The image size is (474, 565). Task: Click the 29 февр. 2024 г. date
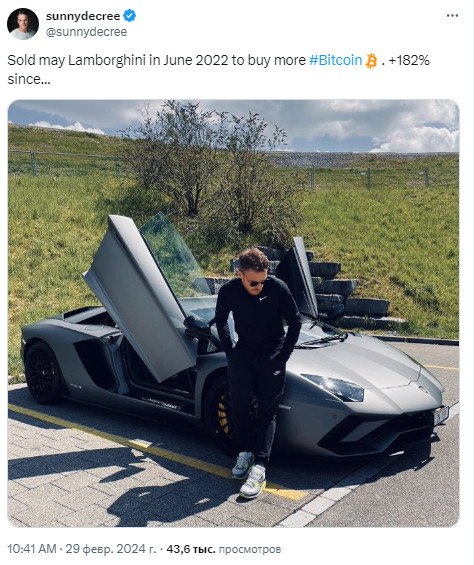click(111, 549)
